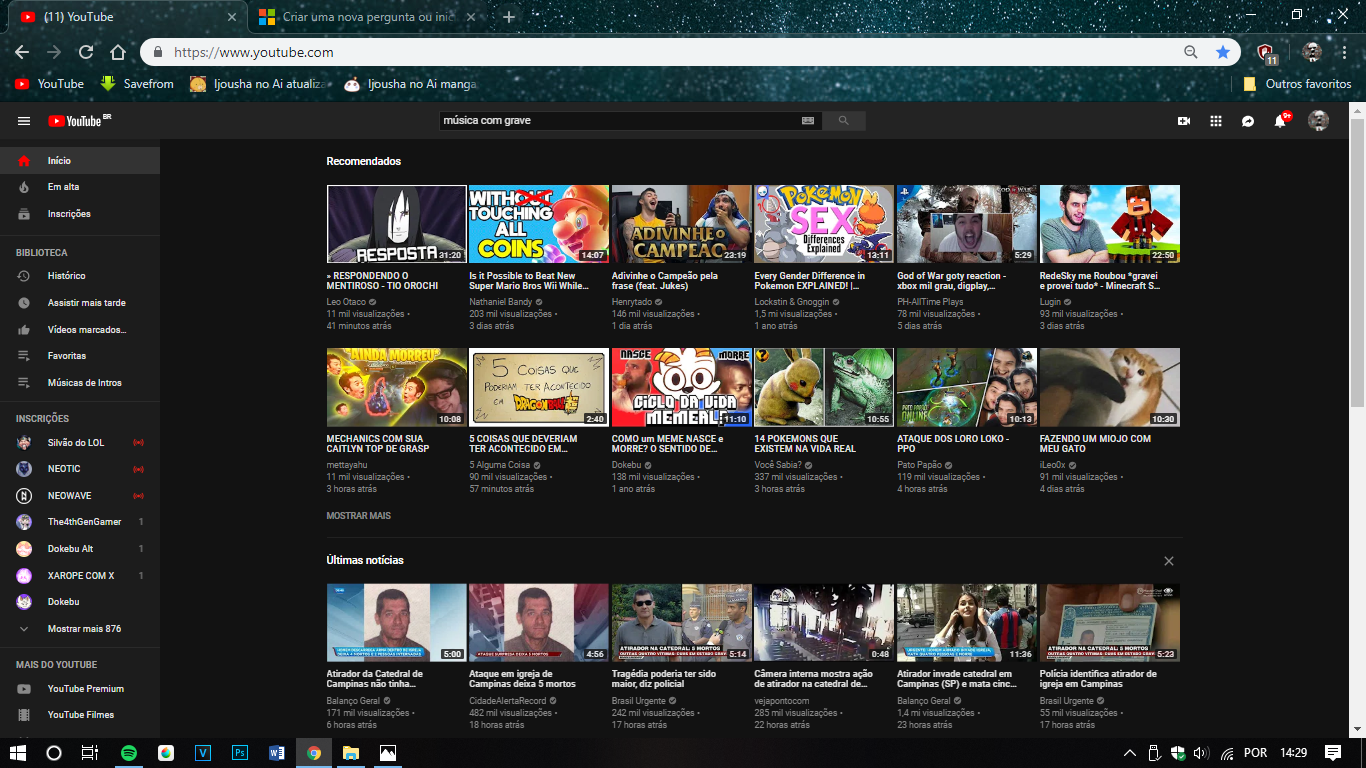This screenshot has width=1366, height=768.
Task: Dismiss the Últimas notícias section
Action: pos(1169,561)
